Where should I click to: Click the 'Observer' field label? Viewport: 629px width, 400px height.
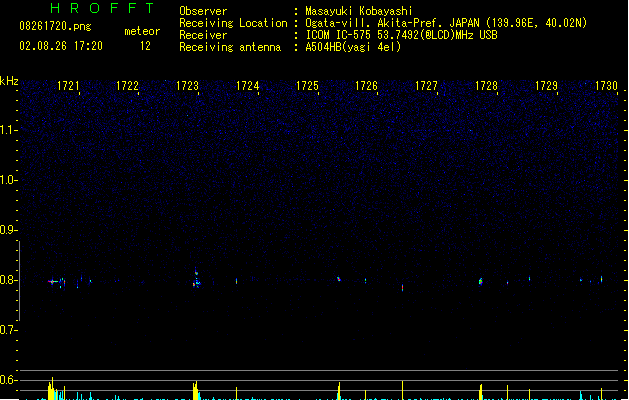tap(203, 11)
